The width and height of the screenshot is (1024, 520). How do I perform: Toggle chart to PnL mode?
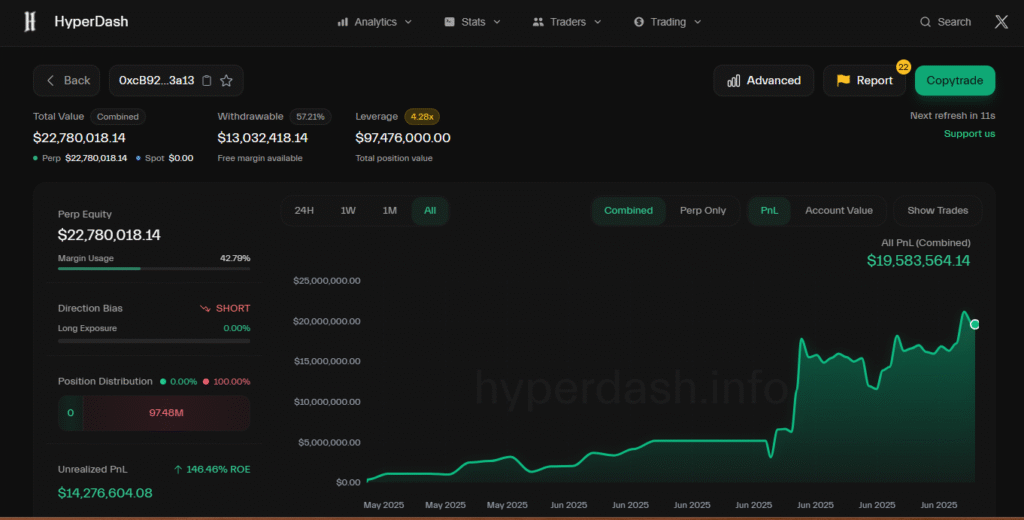click(769, 210)
